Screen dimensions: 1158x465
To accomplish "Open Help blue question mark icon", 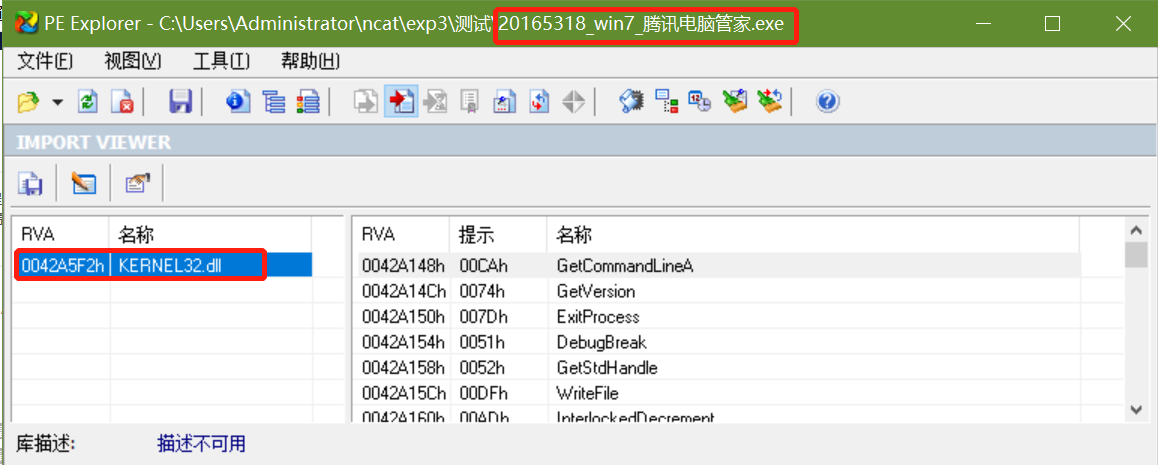I will click(828, 102).
